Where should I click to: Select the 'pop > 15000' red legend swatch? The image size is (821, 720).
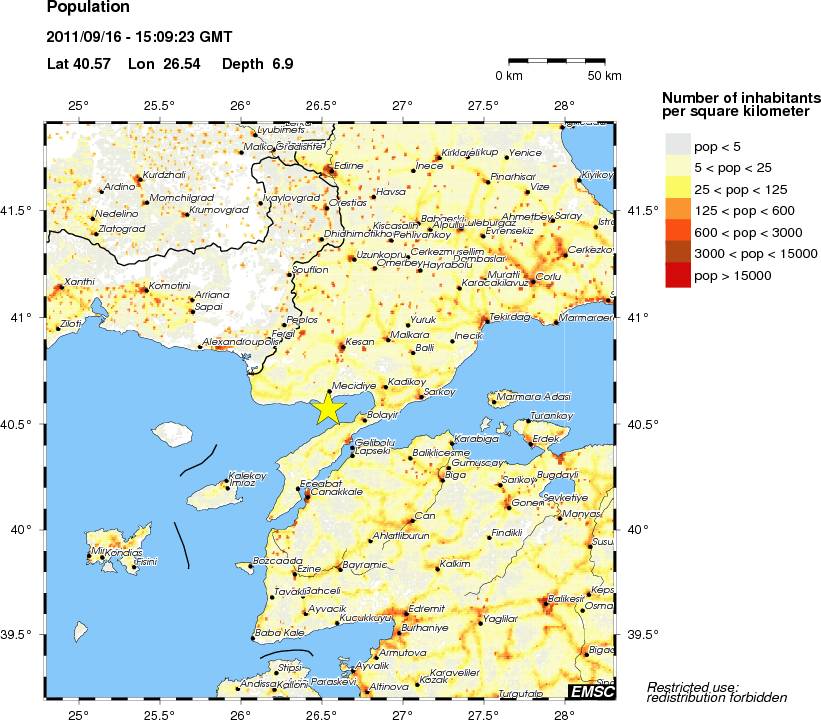click(677, 275)
